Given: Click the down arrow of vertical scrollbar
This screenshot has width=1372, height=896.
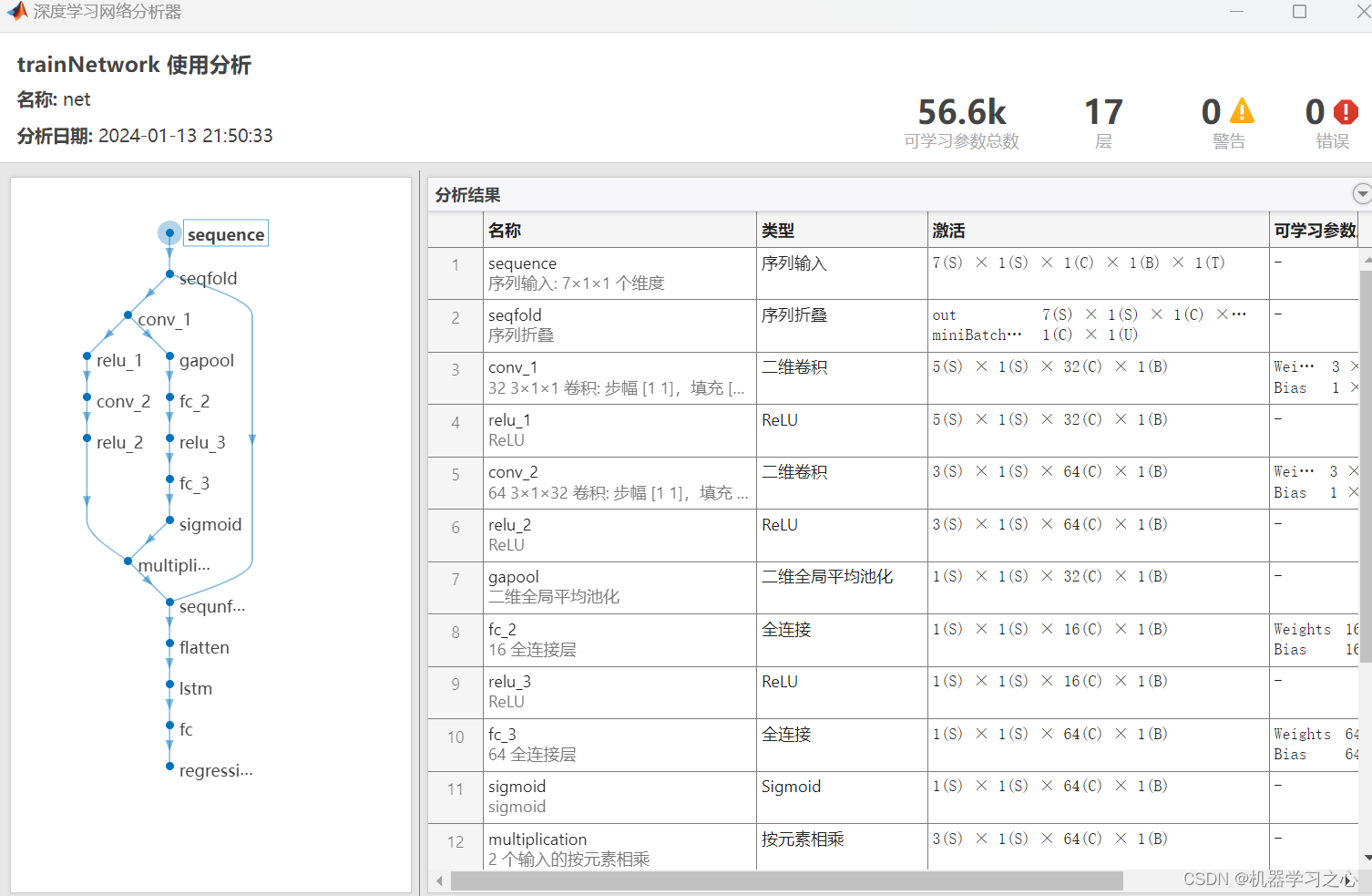Looking at the screenshot, I should click(1366, 859).
